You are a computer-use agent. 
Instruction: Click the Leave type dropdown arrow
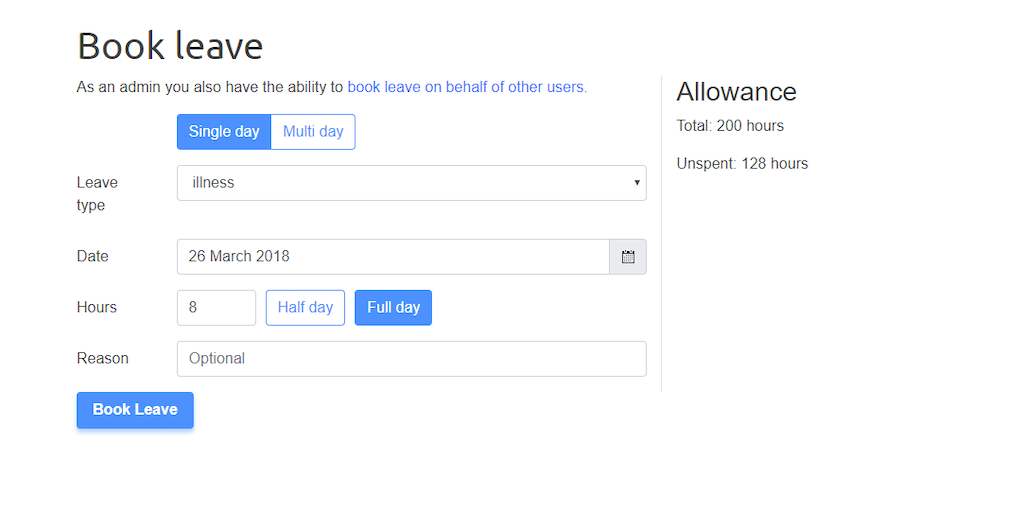[x=637, y=183]
